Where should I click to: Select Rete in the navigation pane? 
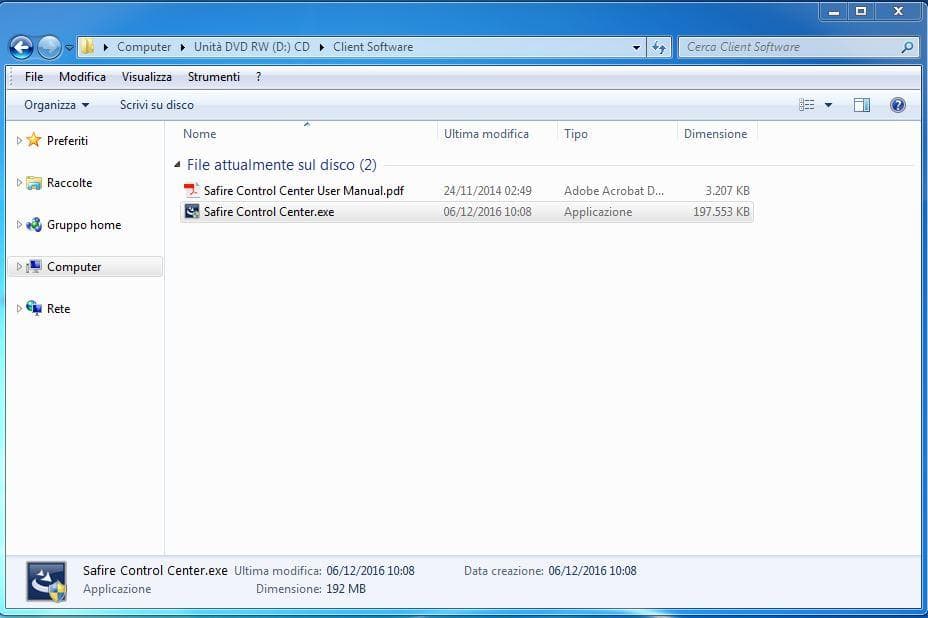(58, 309)
